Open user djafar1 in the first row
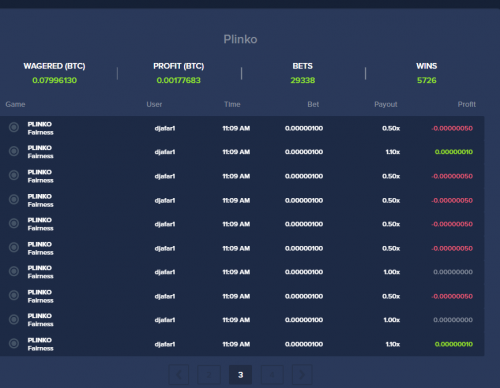The height and width of the screenshot is (388, 500). coord(165,129)
